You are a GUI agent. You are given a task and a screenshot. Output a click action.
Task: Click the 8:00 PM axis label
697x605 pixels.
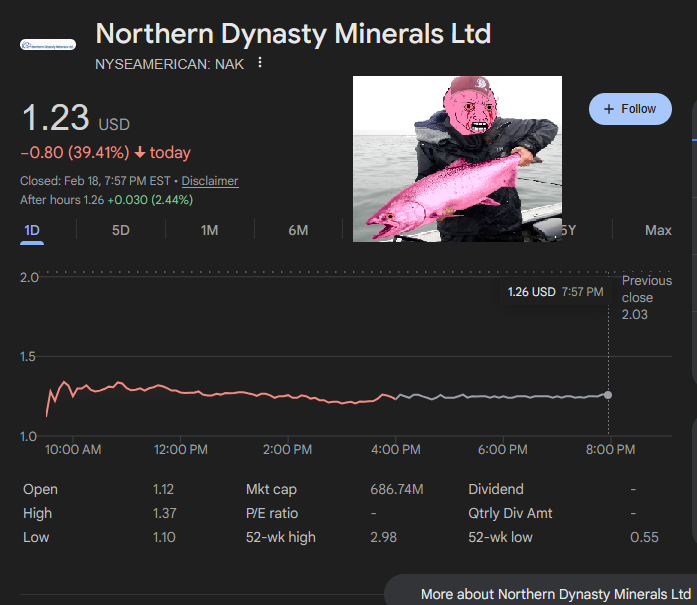point(610,449)
